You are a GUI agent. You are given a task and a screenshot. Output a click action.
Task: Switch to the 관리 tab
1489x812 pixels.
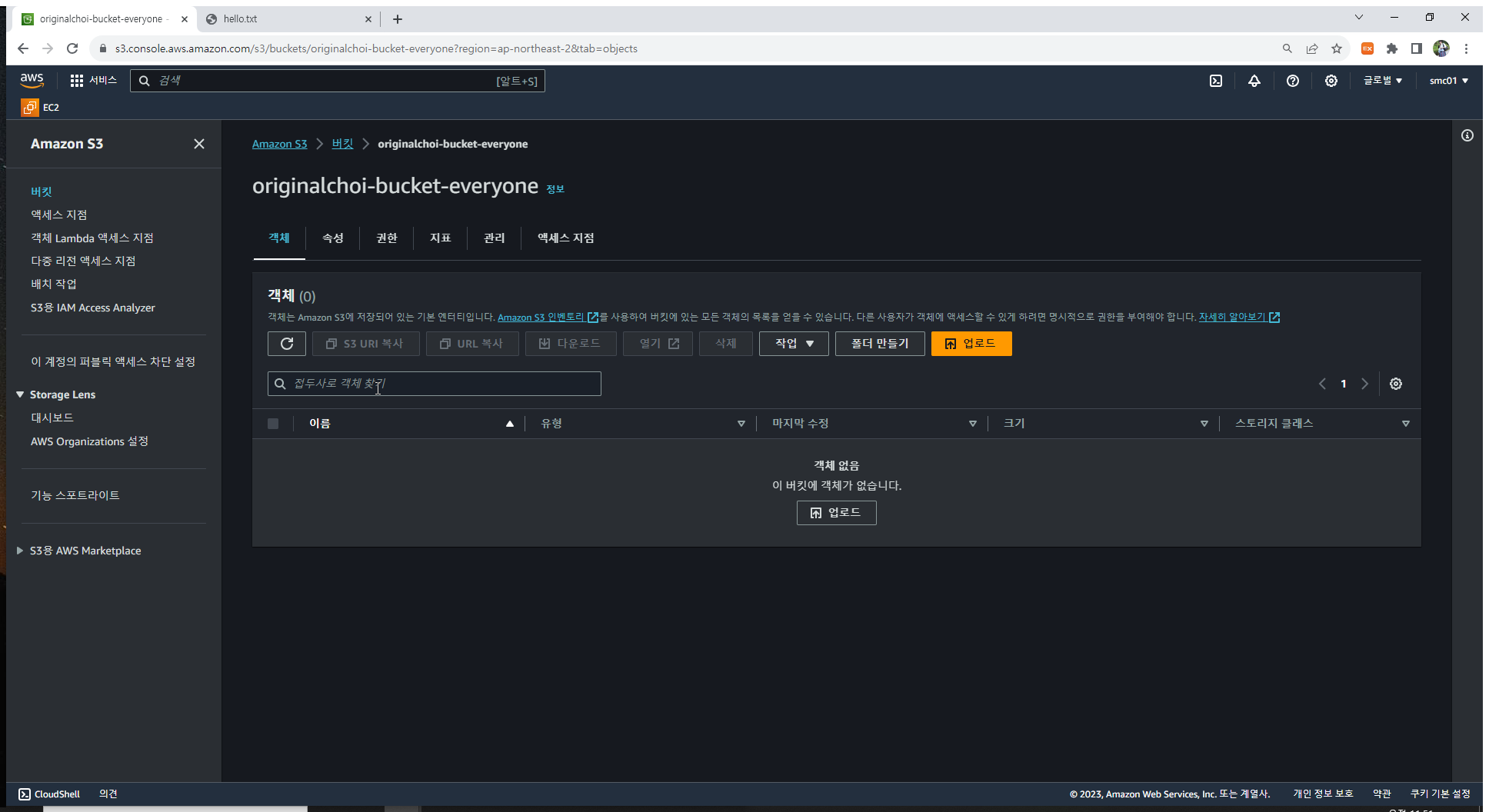click(495, 238)
